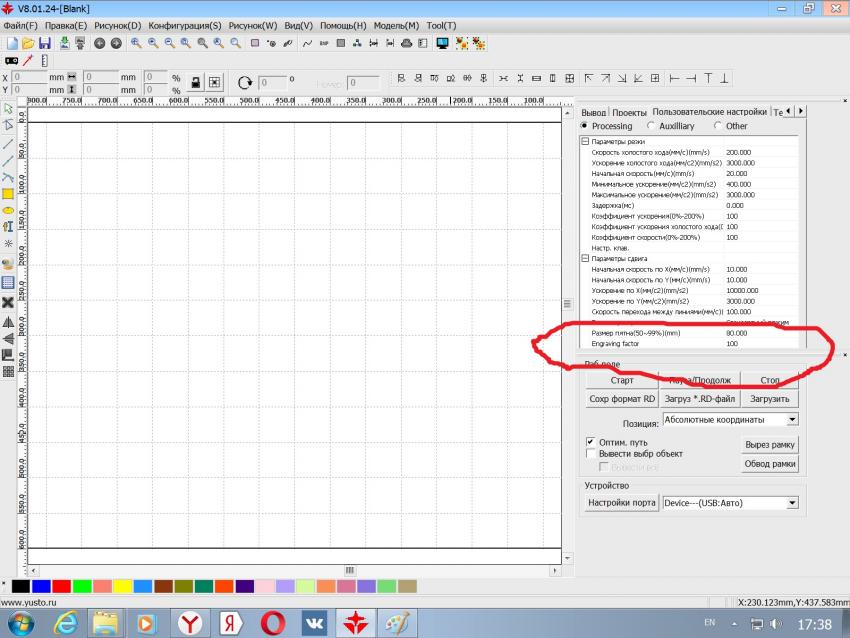850x638 pixels.
Task: Click the undo arrow icon
Action: 99,43
